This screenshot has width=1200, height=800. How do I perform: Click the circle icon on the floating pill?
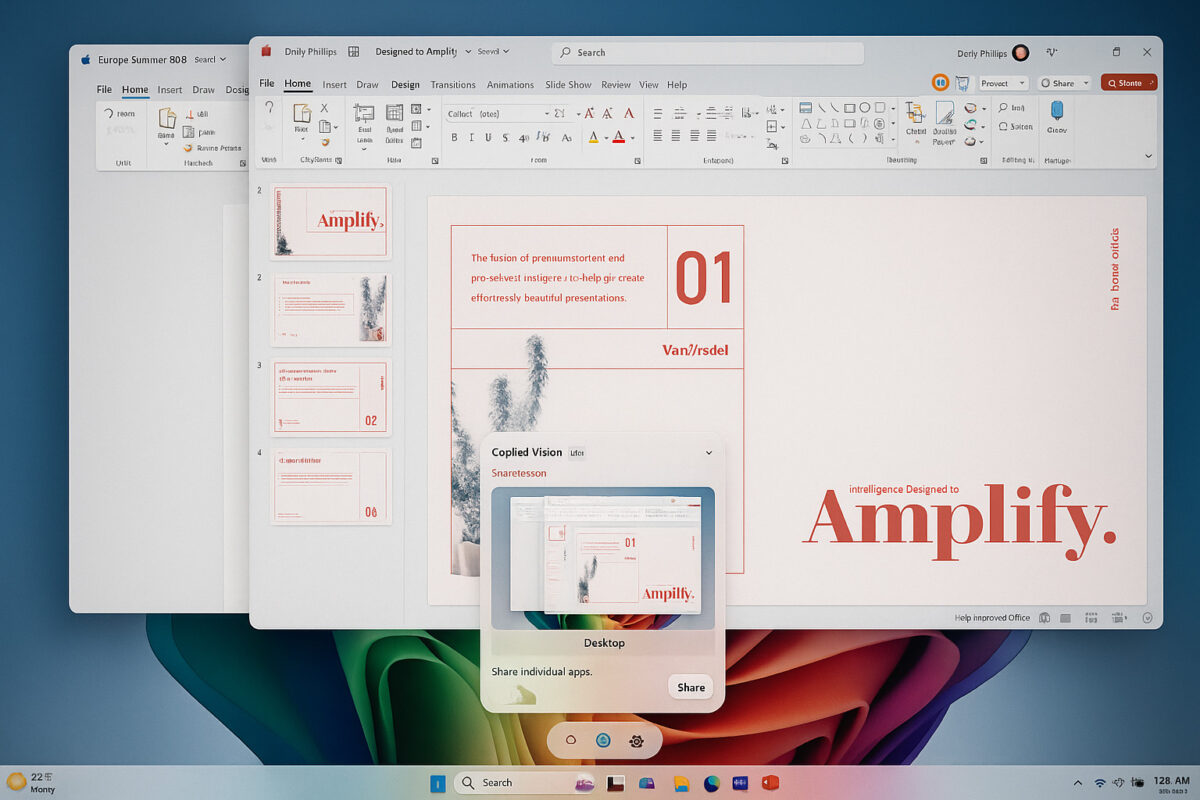click(x=570, y=741)
